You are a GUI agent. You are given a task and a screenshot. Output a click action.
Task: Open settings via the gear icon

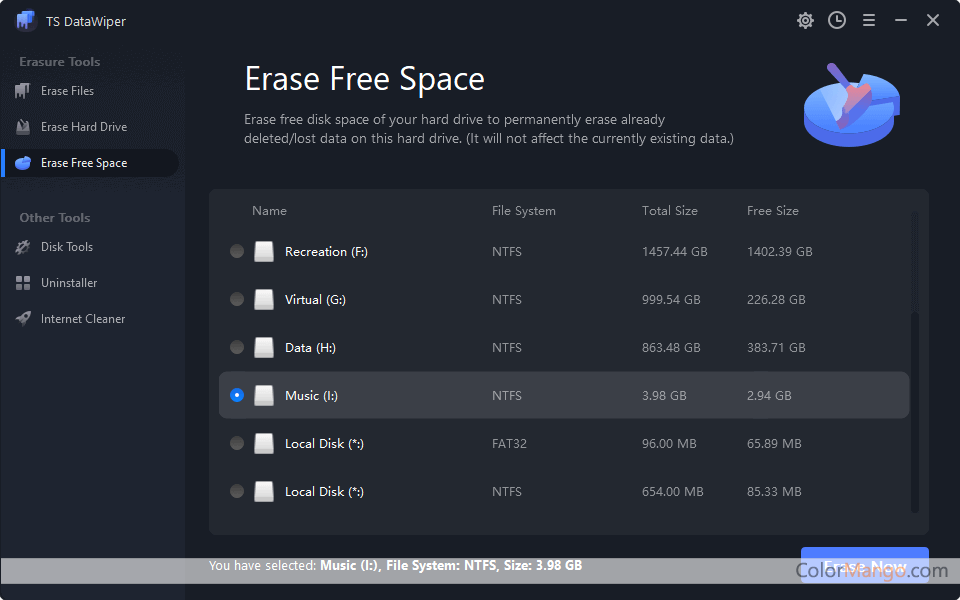pos(805,20)
